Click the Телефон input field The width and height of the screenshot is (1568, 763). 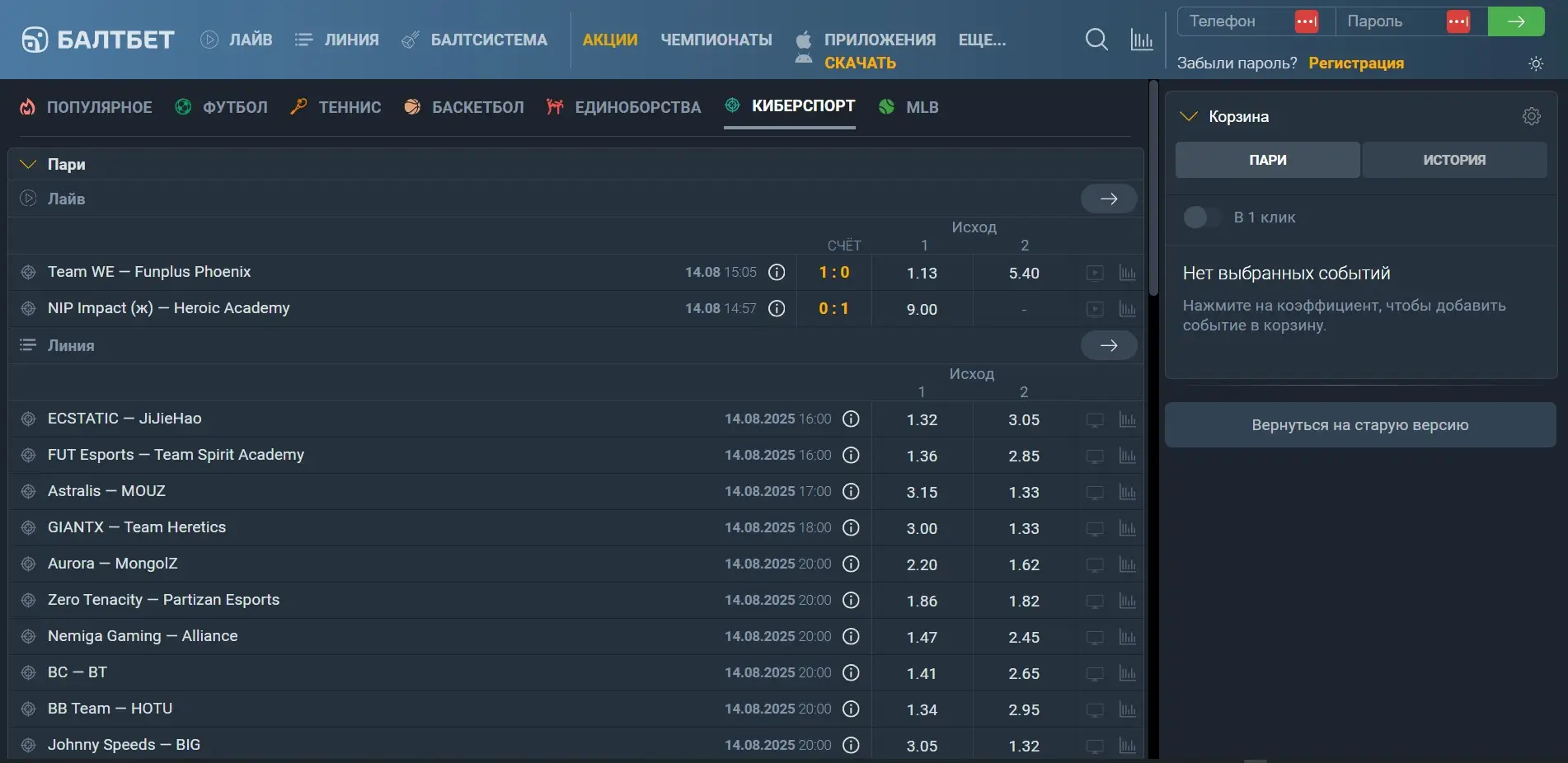[1237, 21]
